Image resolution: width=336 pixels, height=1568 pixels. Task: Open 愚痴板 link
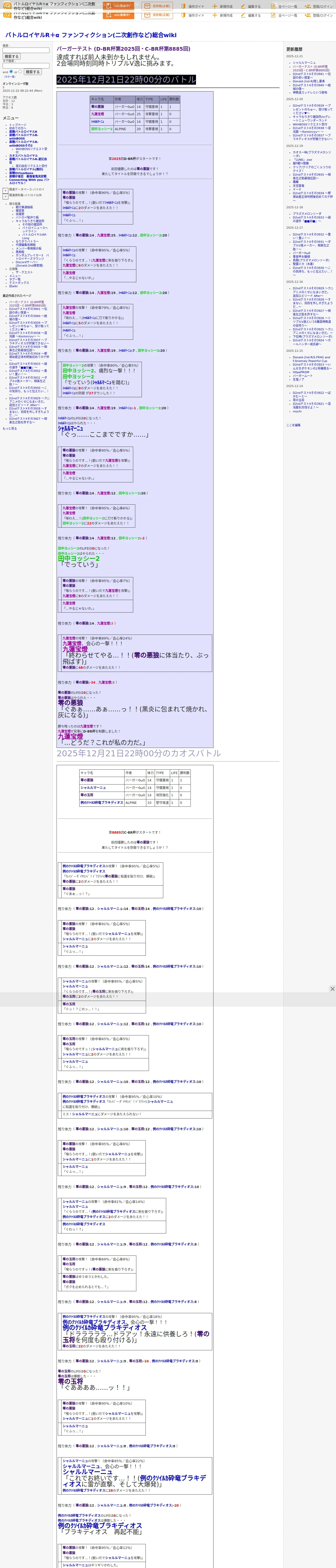point(20,252)
